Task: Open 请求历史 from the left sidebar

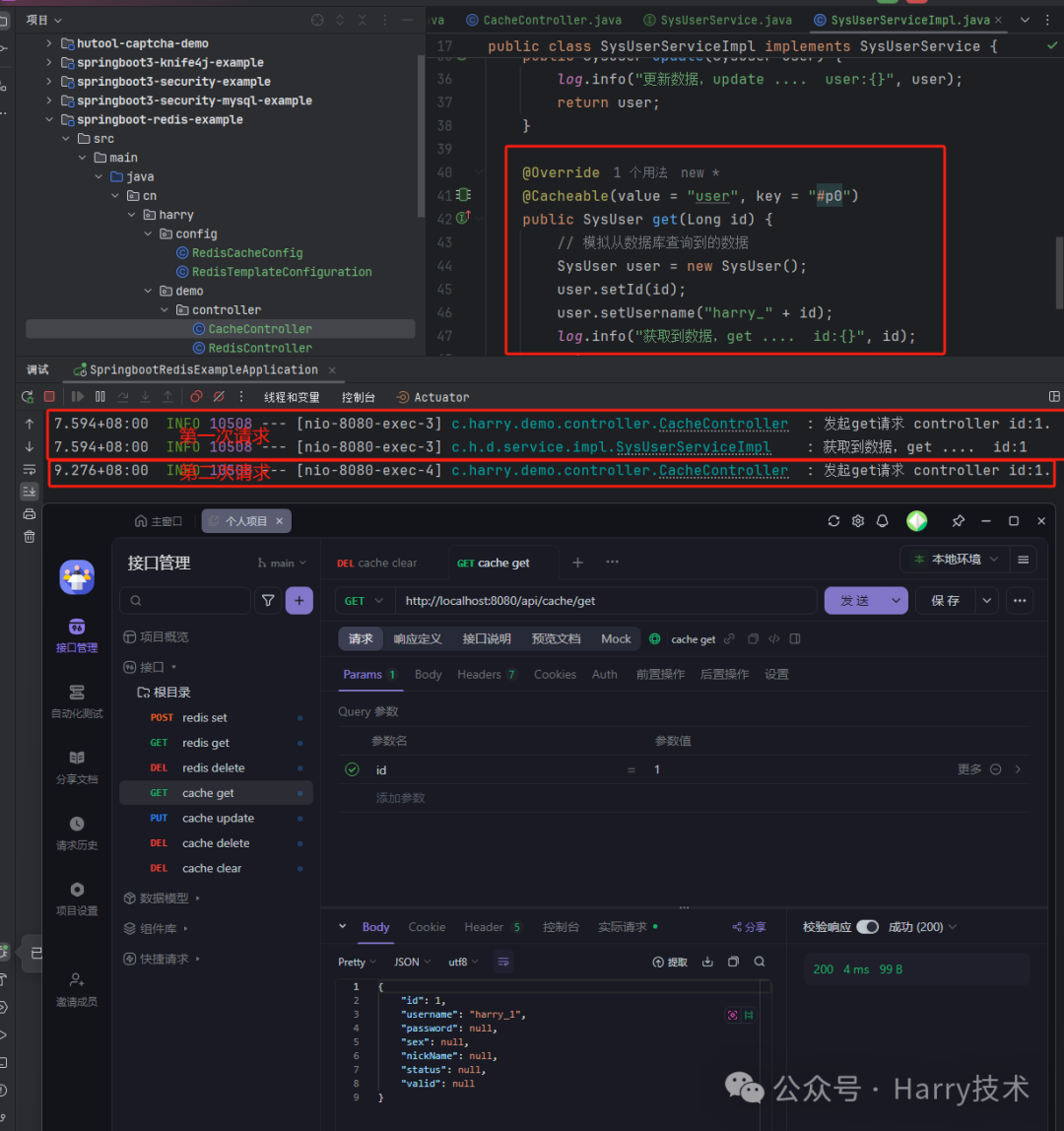Action: [x=77, y=834]
